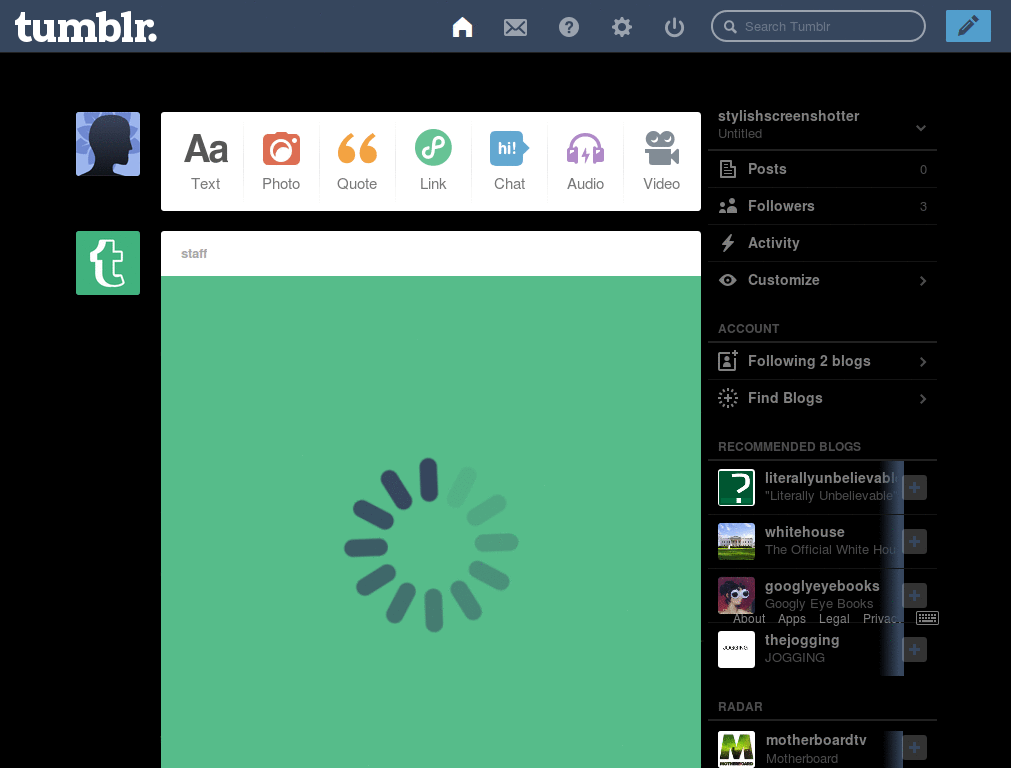
Task: Open the literallyunbelievable blog avatar
Action: tap(736, 487)
